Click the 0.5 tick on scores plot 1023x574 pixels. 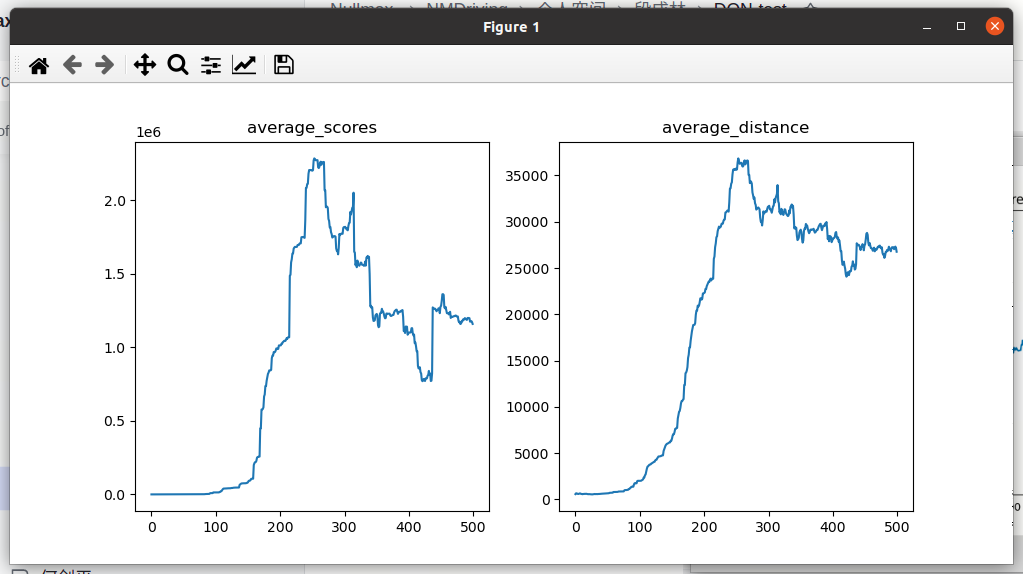(115, 421)
